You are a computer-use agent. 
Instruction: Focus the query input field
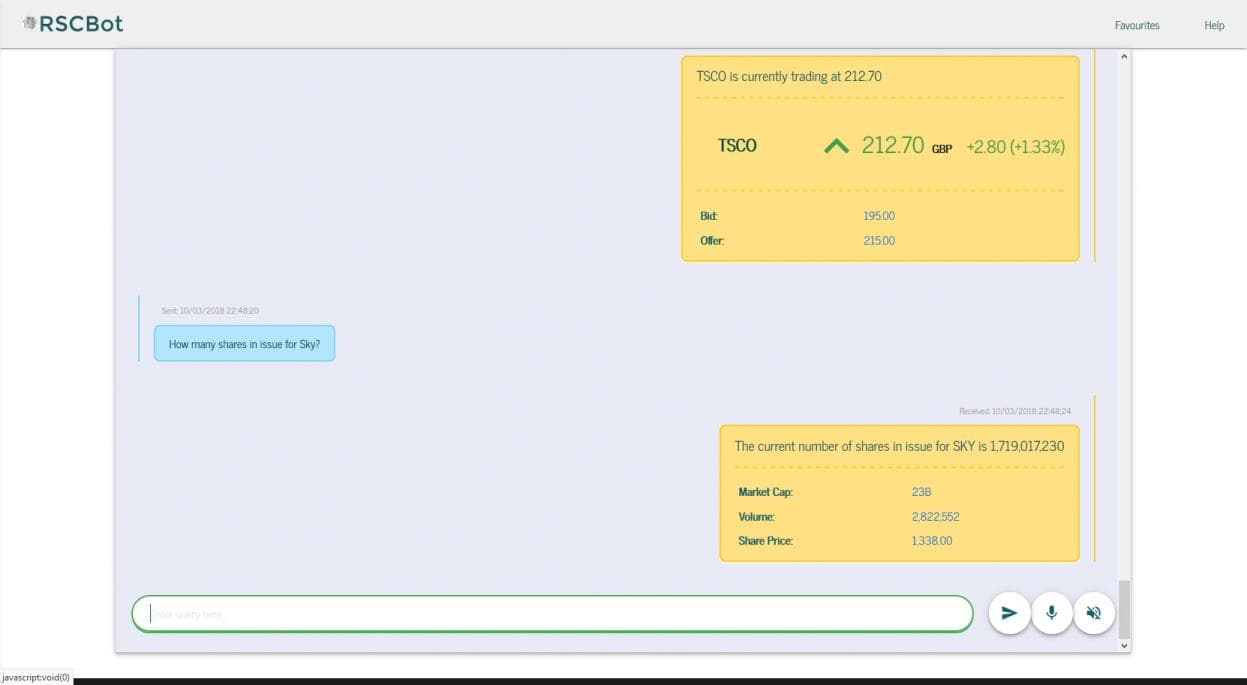(552, 614)
